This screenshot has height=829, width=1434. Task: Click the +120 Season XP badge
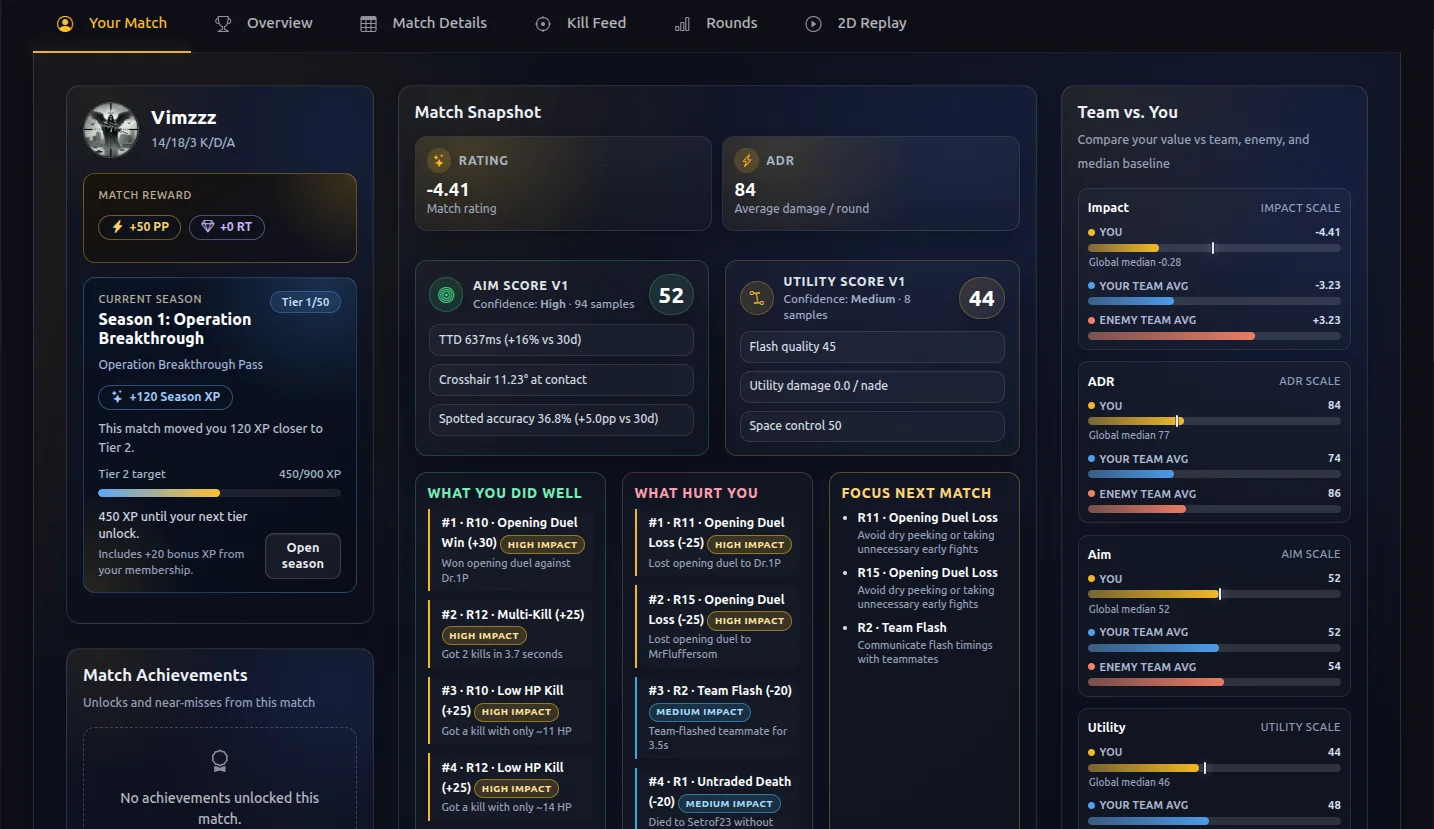[165, 397]
